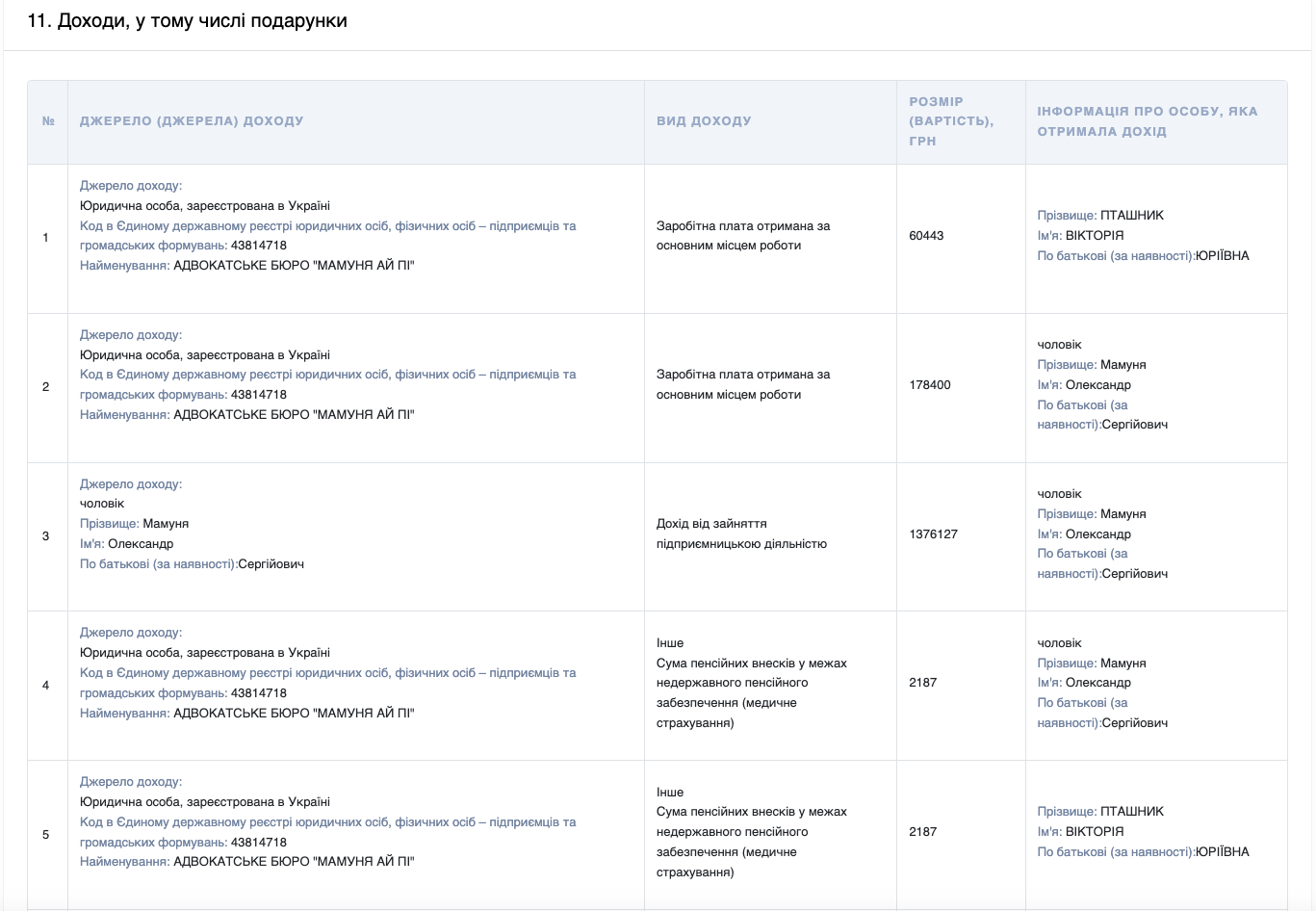Click the registry code 43814718 in row 1

pos(259,246)
